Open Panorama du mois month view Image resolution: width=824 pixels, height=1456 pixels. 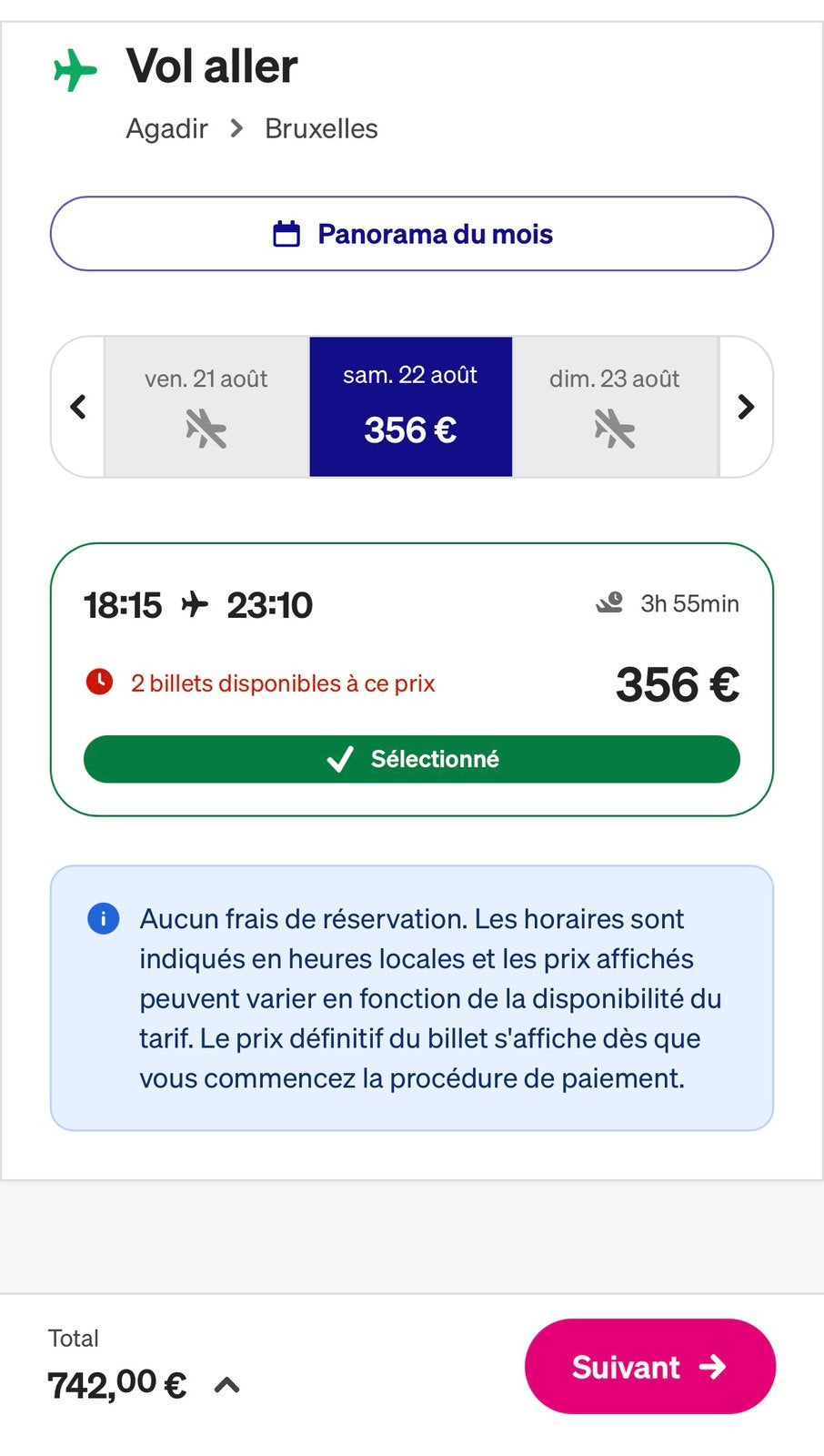click(x=412, y=234)
